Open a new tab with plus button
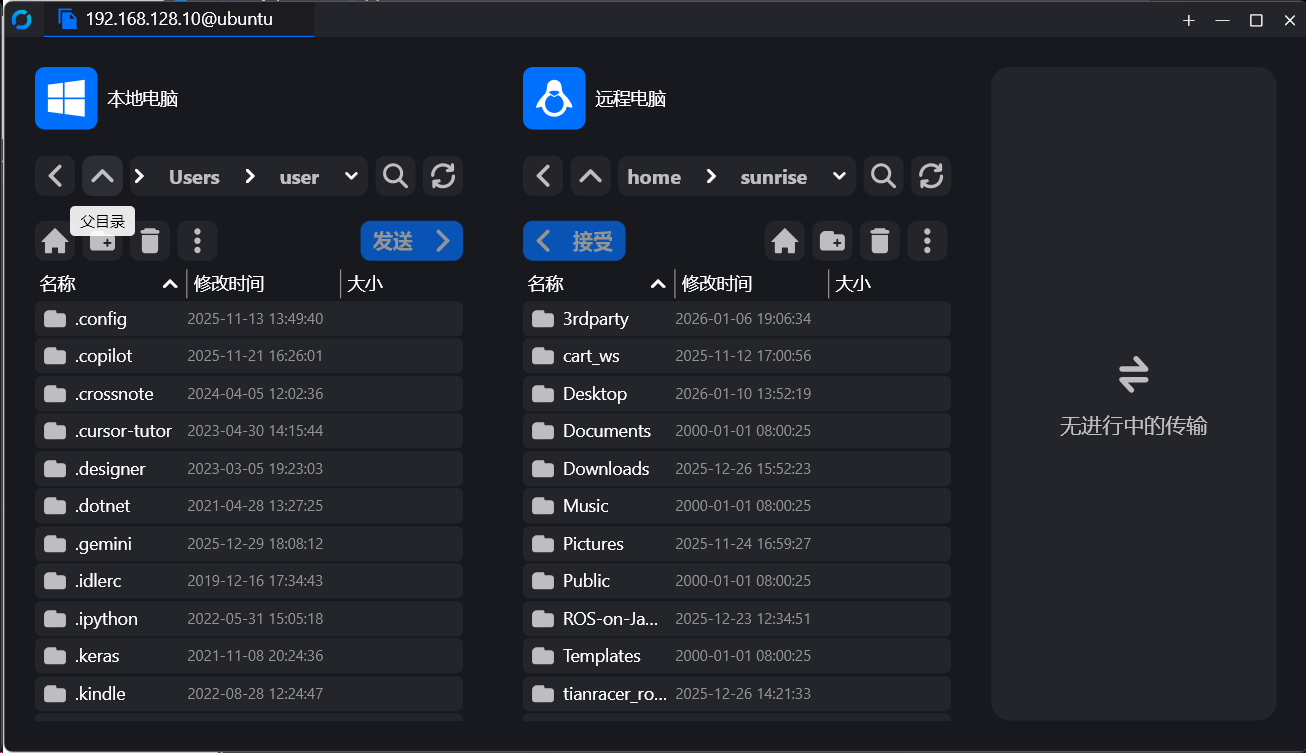1306x753 pixels. (x=1188, y=20)
